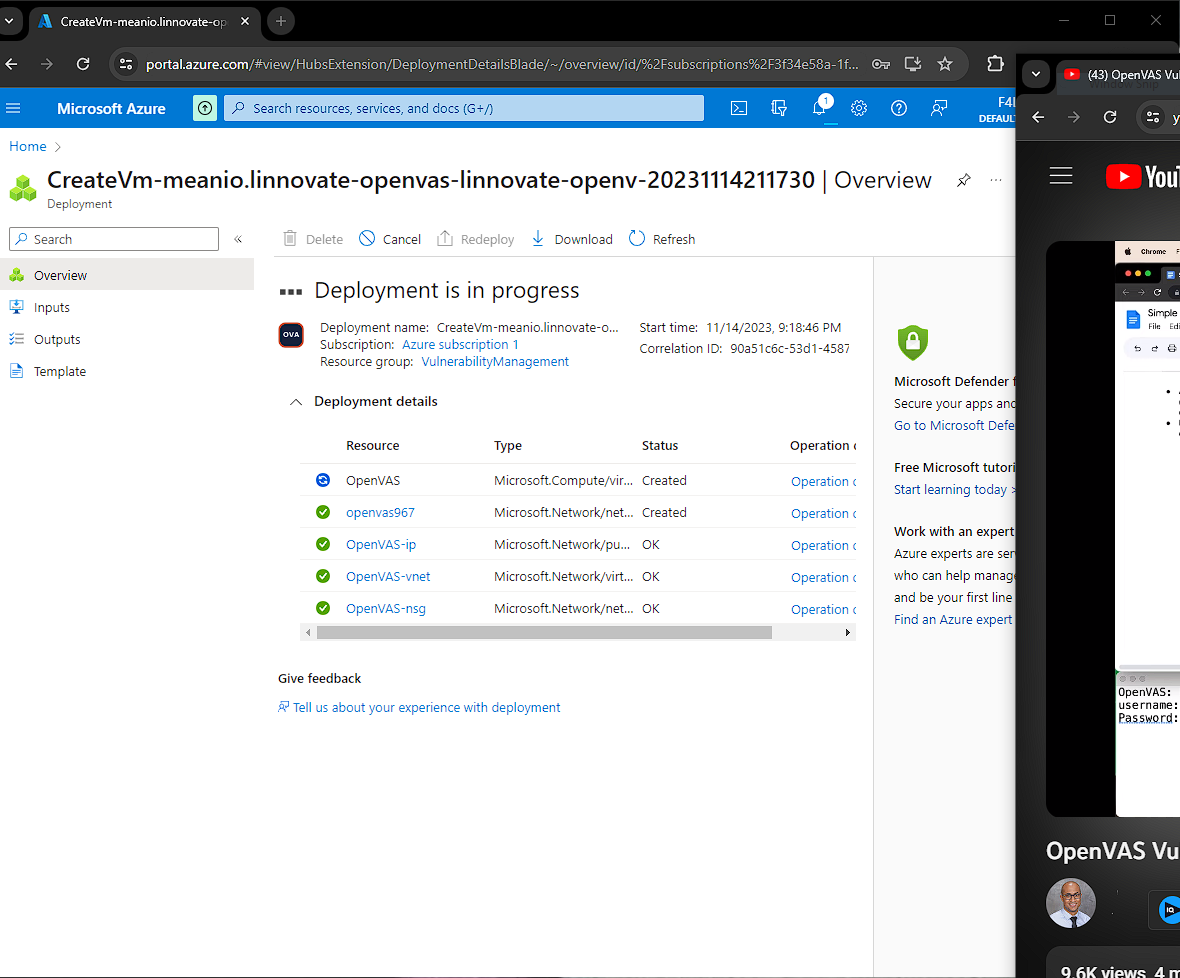Click the Status column header
1180x978 pixels.
coord(660,445)
